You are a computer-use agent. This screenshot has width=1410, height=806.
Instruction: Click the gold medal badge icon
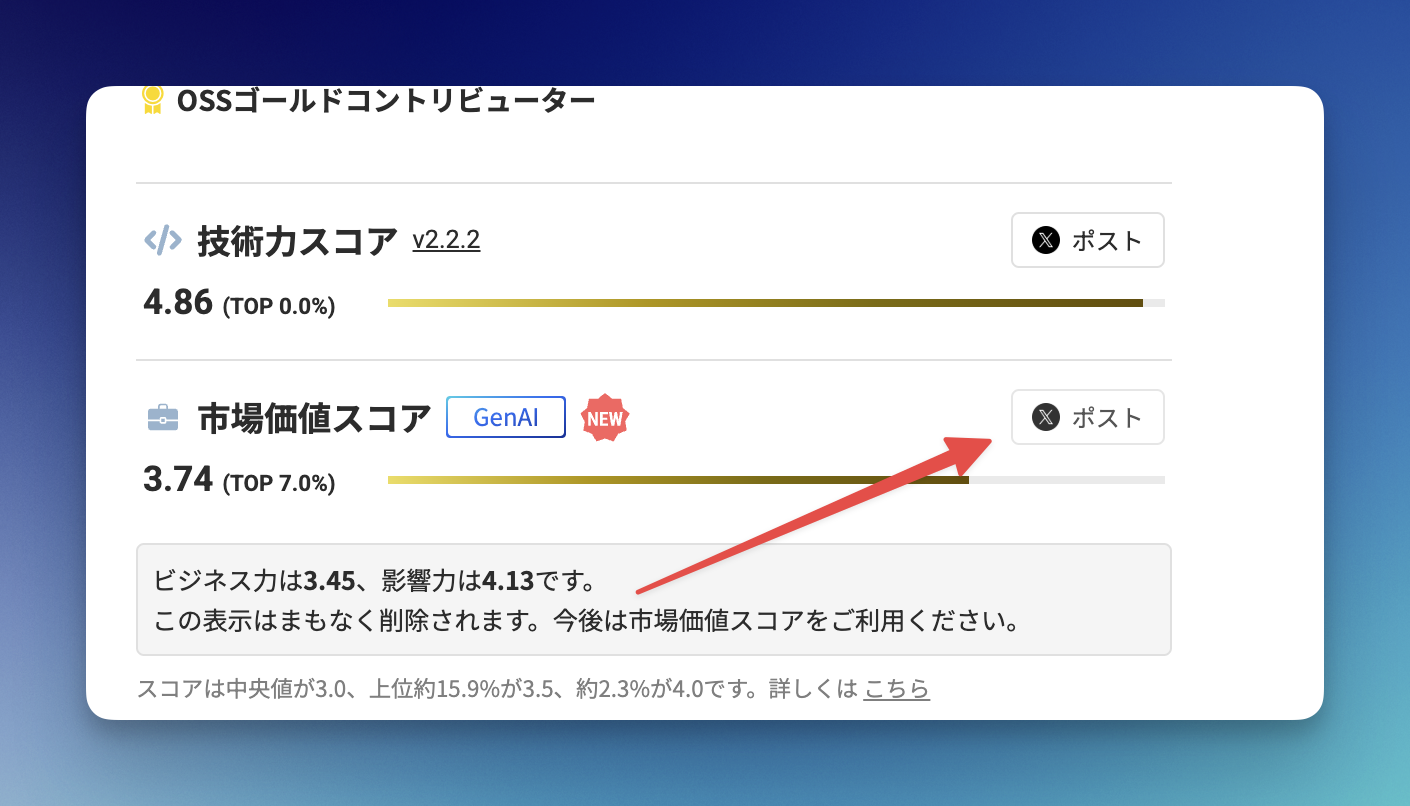152,99
